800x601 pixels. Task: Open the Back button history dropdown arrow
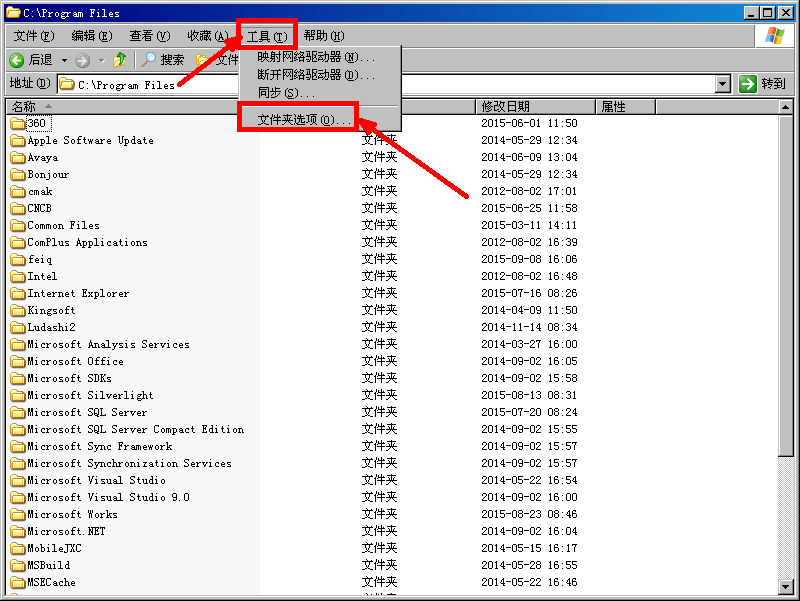(x=64, y=61)
